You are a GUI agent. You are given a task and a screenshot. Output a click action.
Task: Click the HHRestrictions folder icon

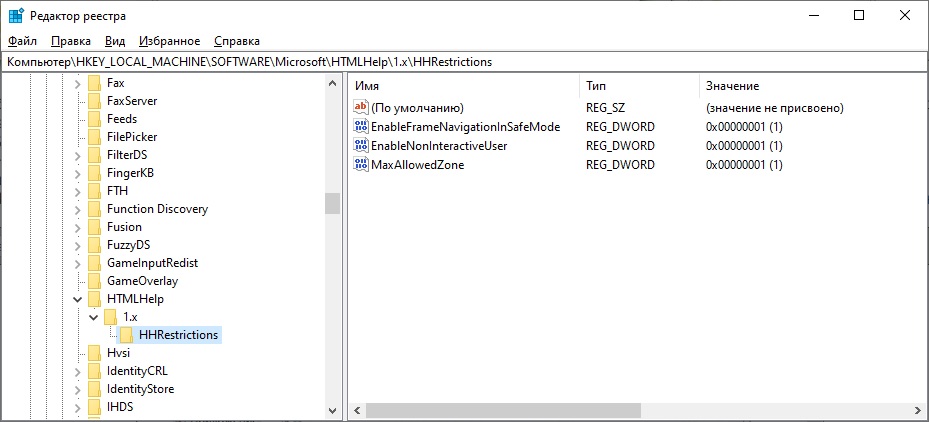pyautogui.click(x=127, y=335)
